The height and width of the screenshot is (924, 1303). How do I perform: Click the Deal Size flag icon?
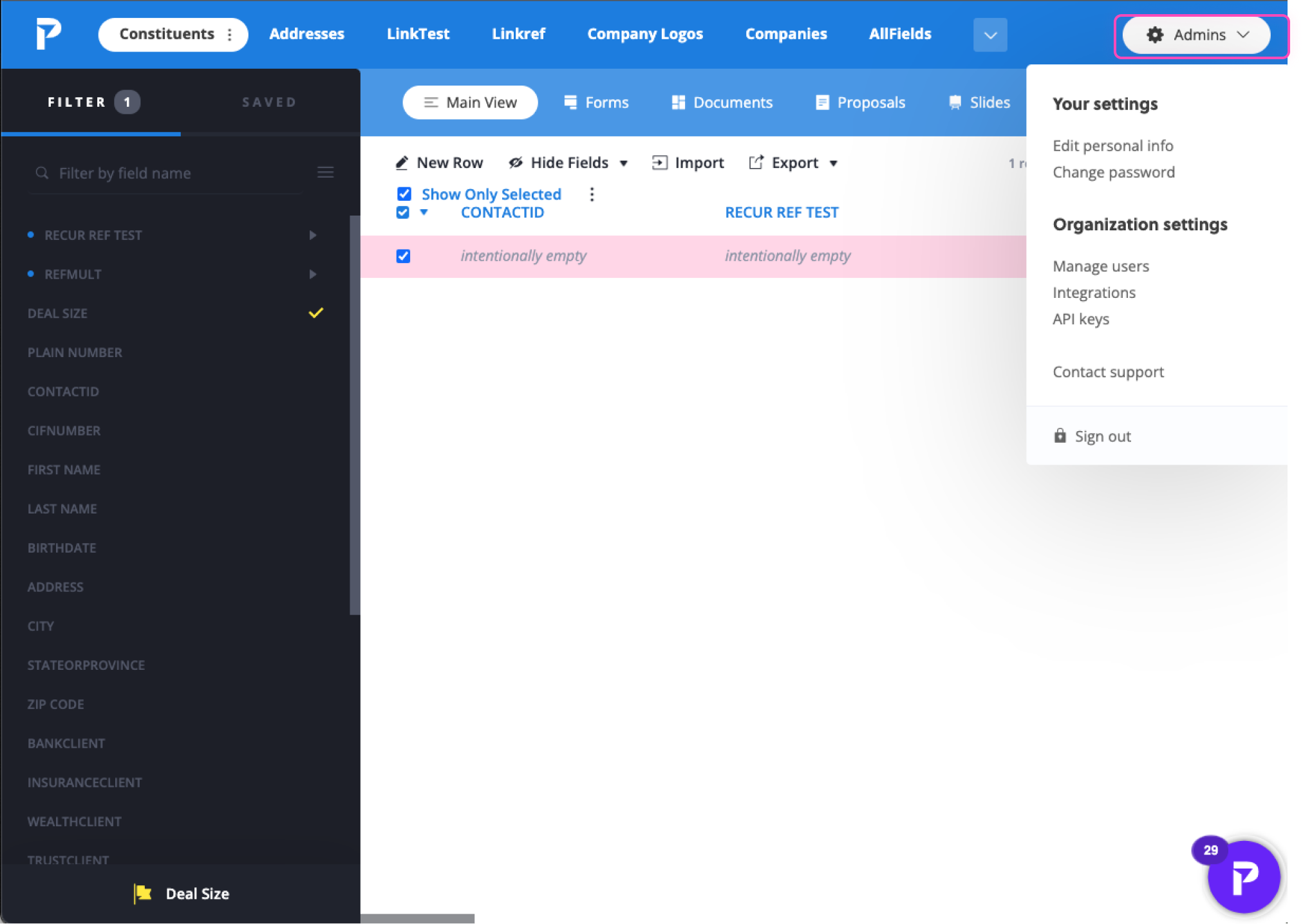click(x=143, y=893)
